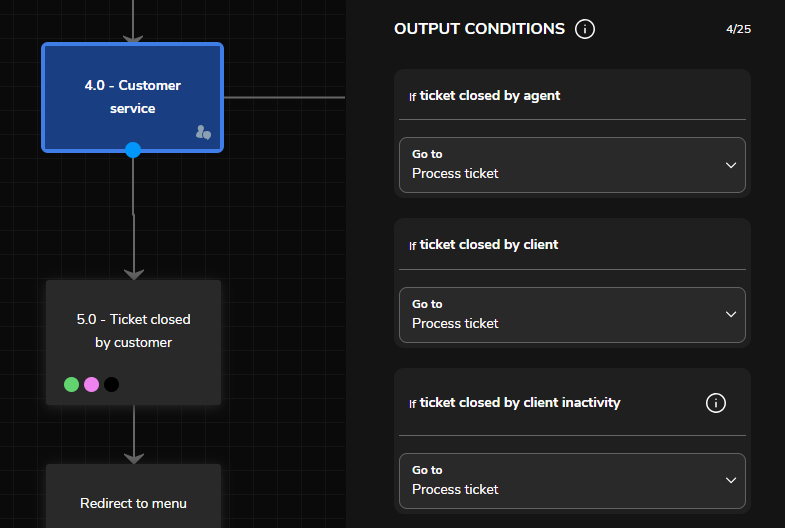Select the Redirect to menu node
The width and height of the screenshot is (785, 528).
[x=133, y=503]
